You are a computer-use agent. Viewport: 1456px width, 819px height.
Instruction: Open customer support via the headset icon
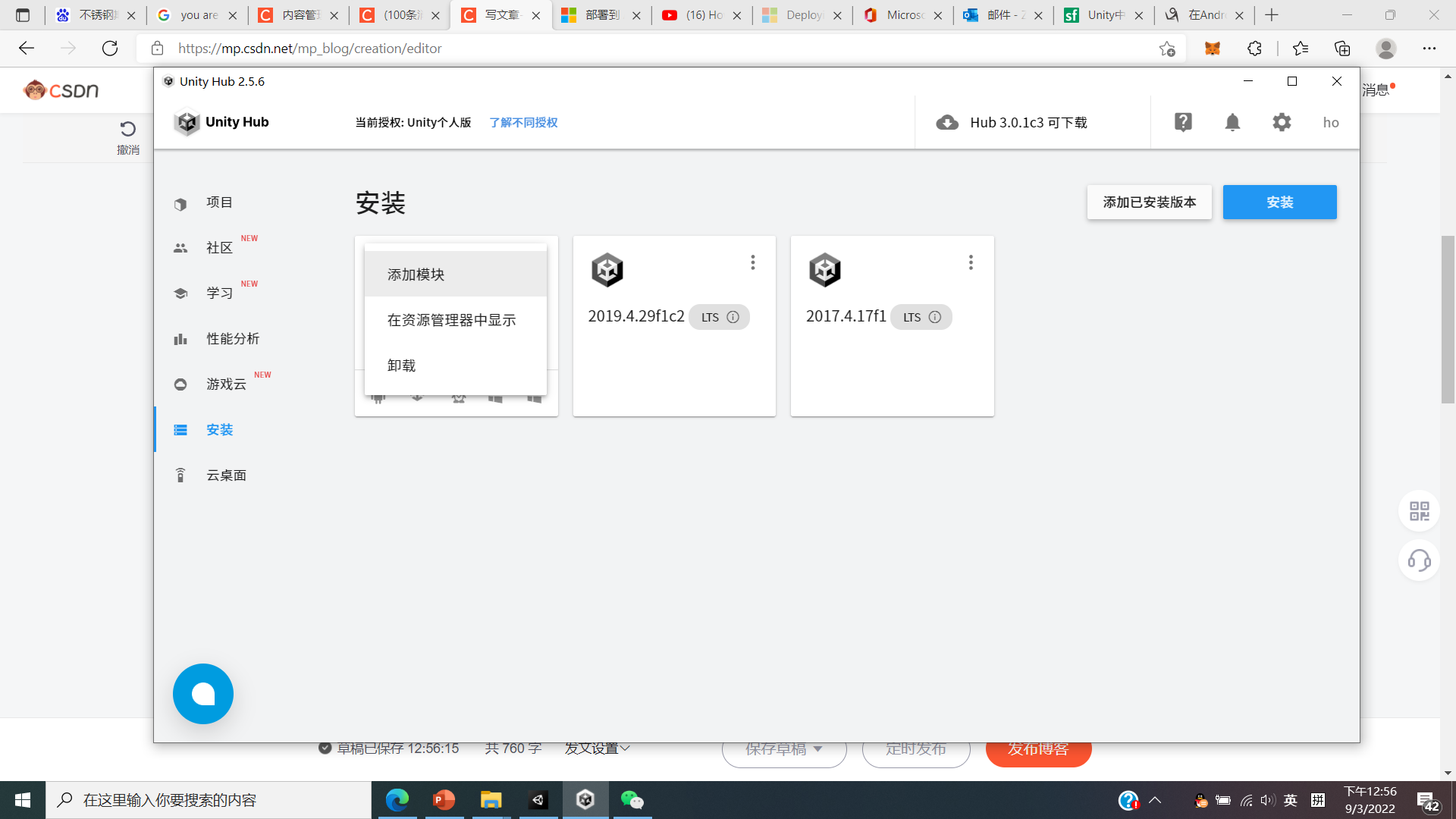click(1419, 560)
